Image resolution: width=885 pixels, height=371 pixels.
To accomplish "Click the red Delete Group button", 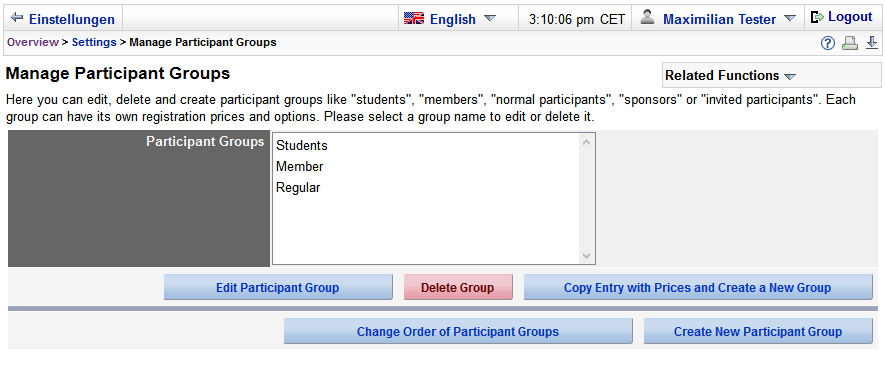I will tap(458, 287).
